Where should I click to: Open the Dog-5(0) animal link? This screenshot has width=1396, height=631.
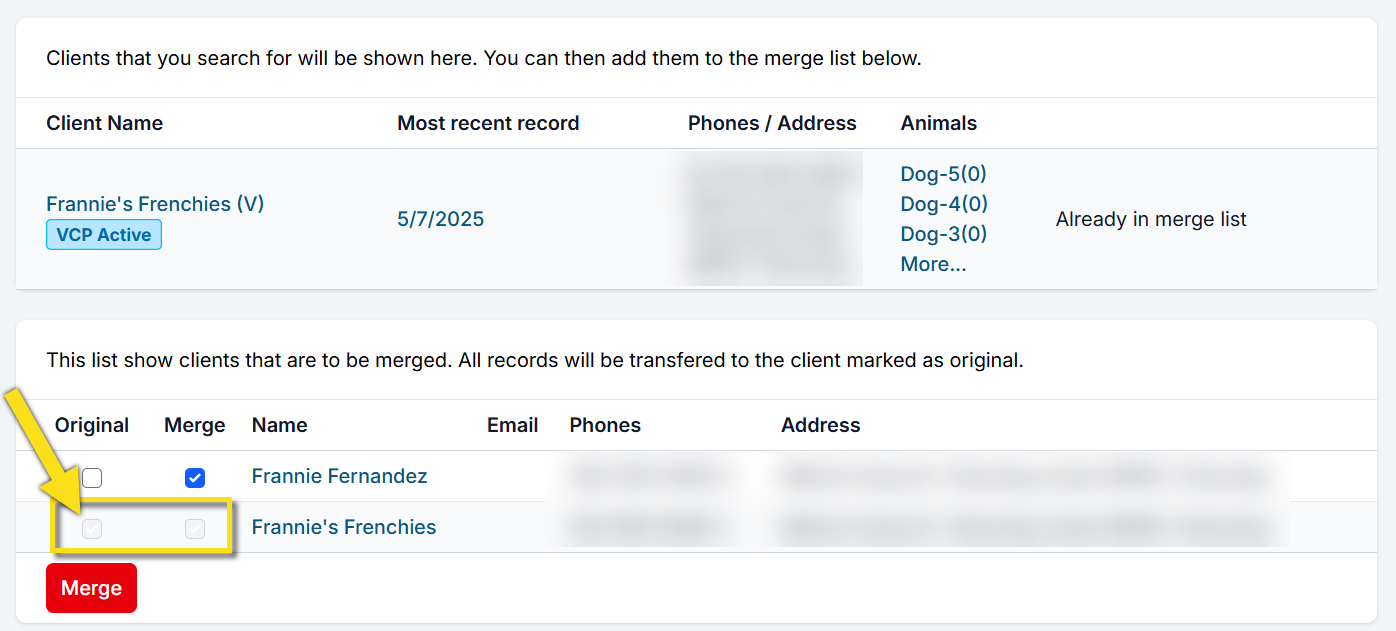pos(943,174)
